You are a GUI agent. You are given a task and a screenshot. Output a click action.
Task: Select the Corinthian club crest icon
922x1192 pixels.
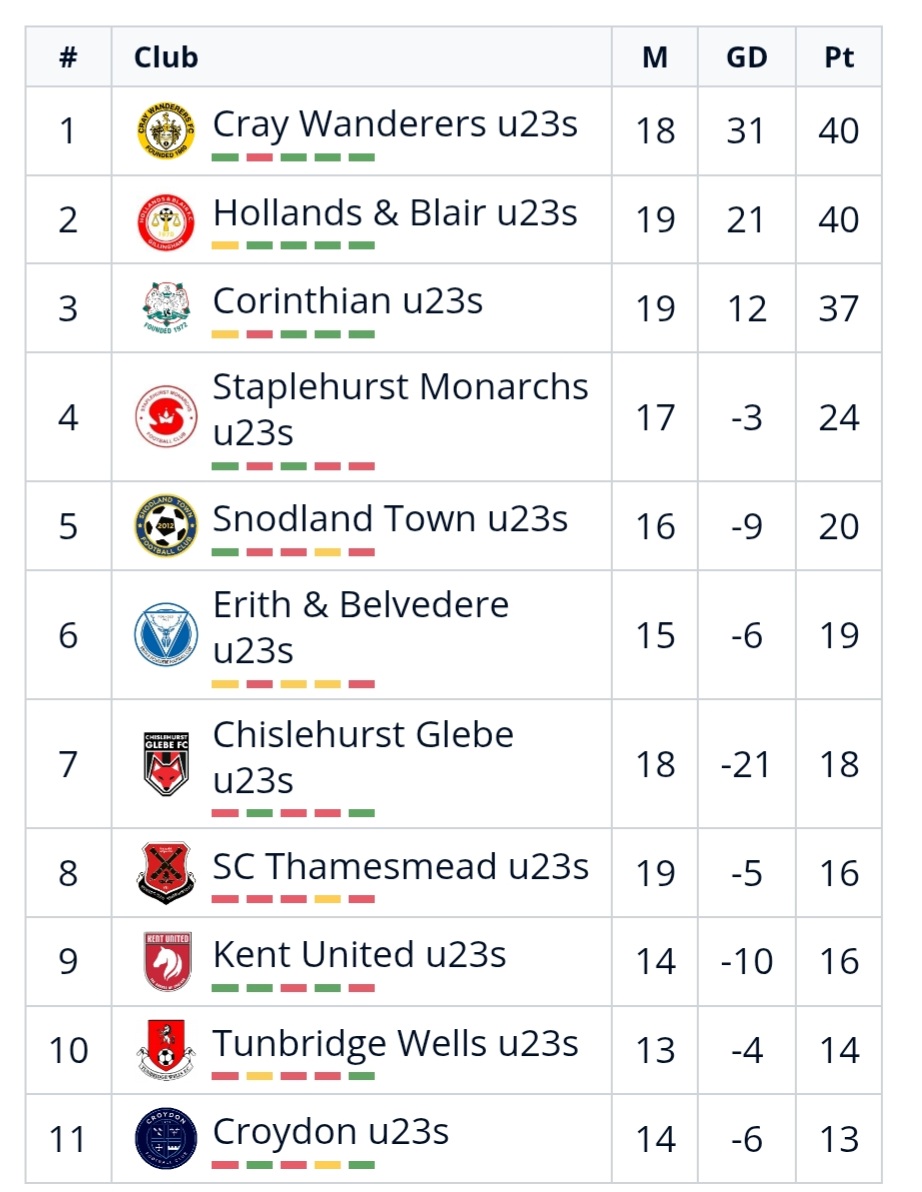pyautogui.click(x=166, y=308)
